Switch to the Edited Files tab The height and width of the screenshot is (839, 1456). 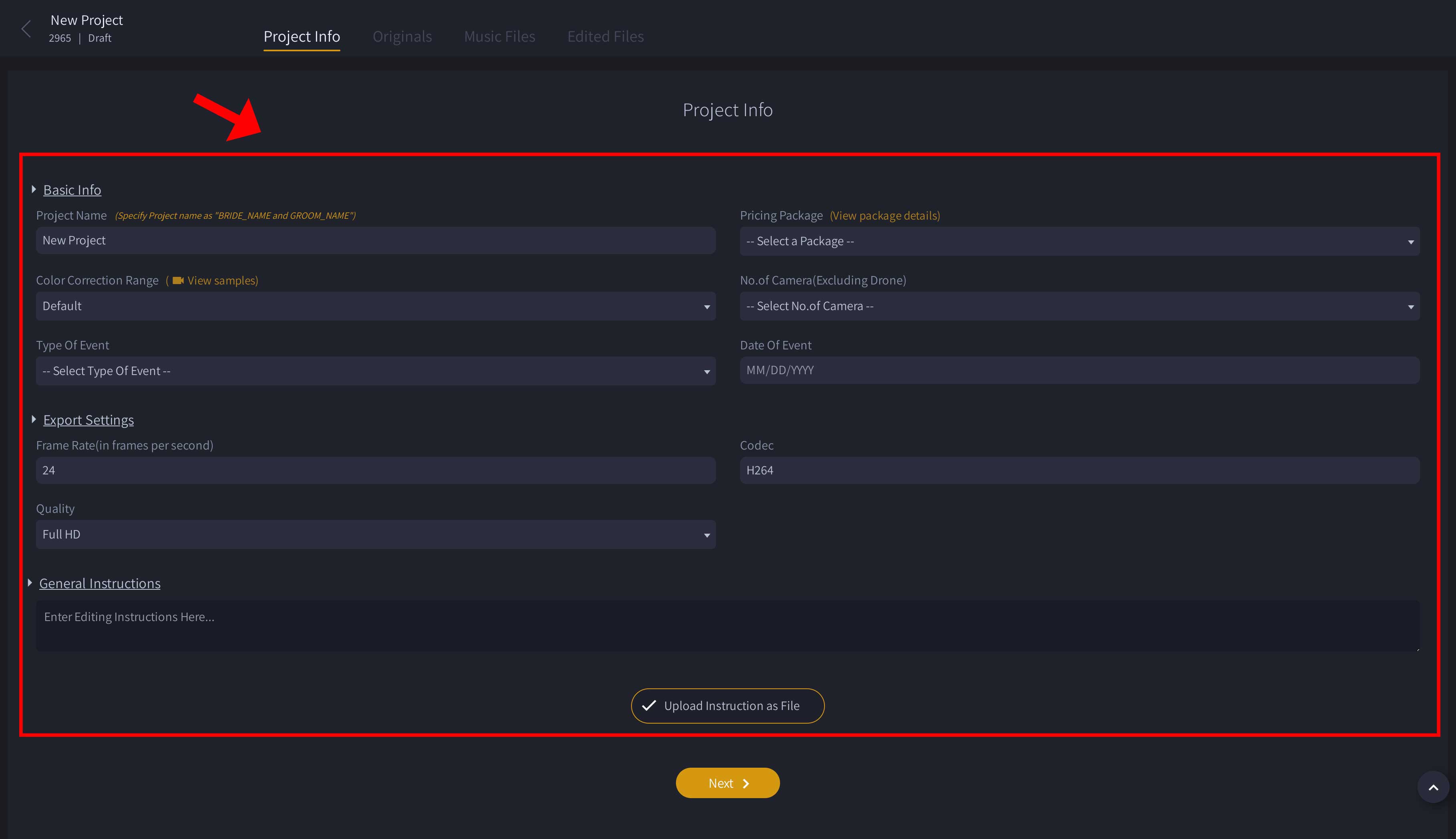(605, 37)
